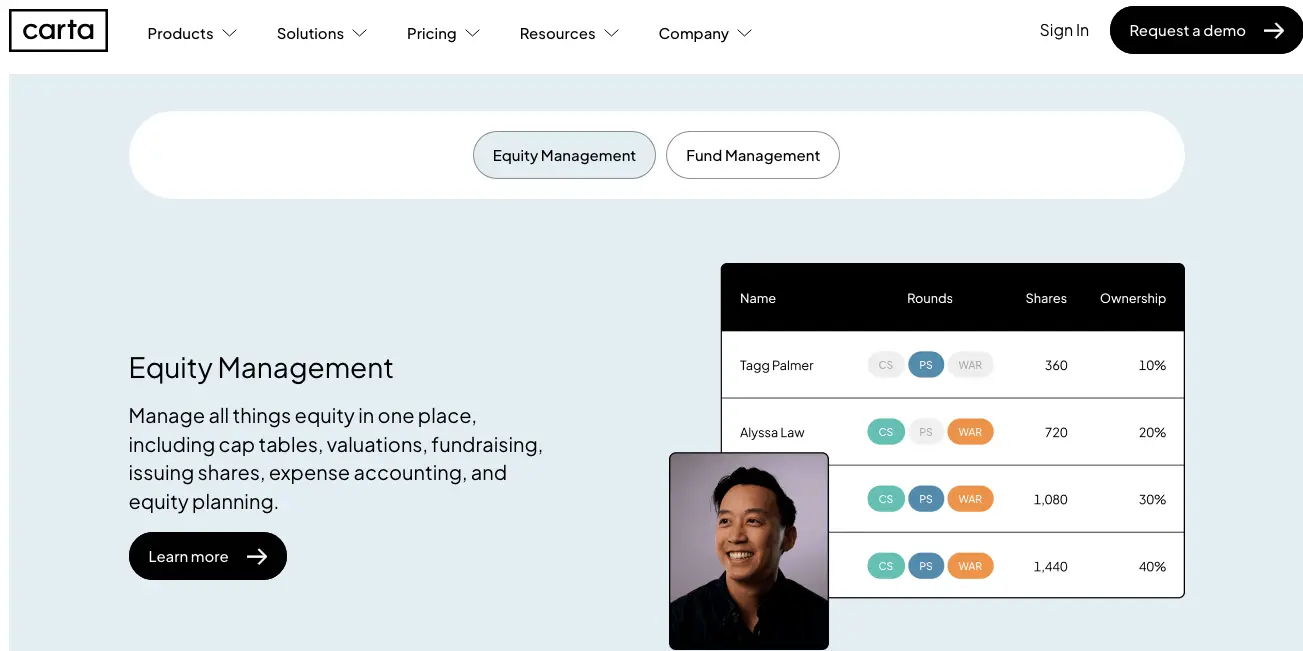Click the 1,080 shares value
Image resolution: width=1303 pixels, height=651 pixels.
(x=1050, y=499)
